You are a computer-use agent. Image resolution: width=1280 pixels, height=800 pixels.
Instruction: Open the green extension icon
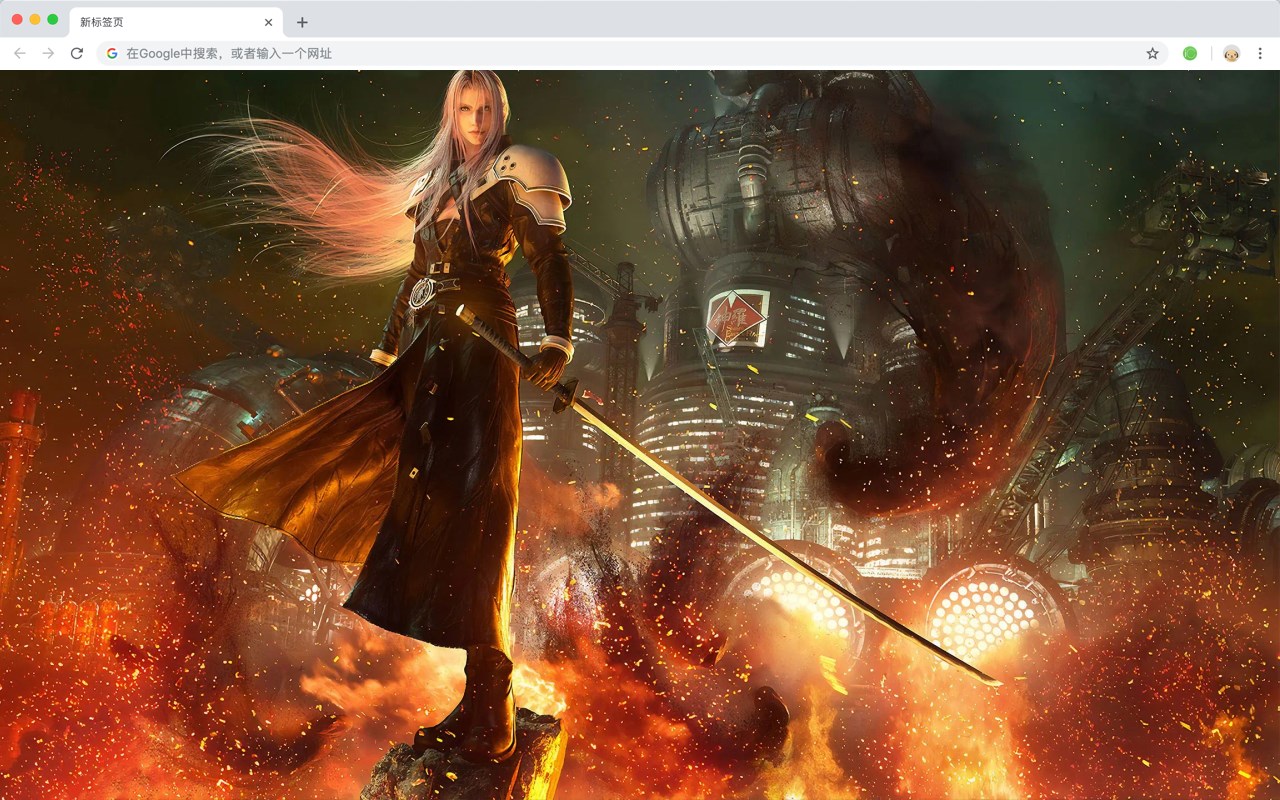point(1190,53)
